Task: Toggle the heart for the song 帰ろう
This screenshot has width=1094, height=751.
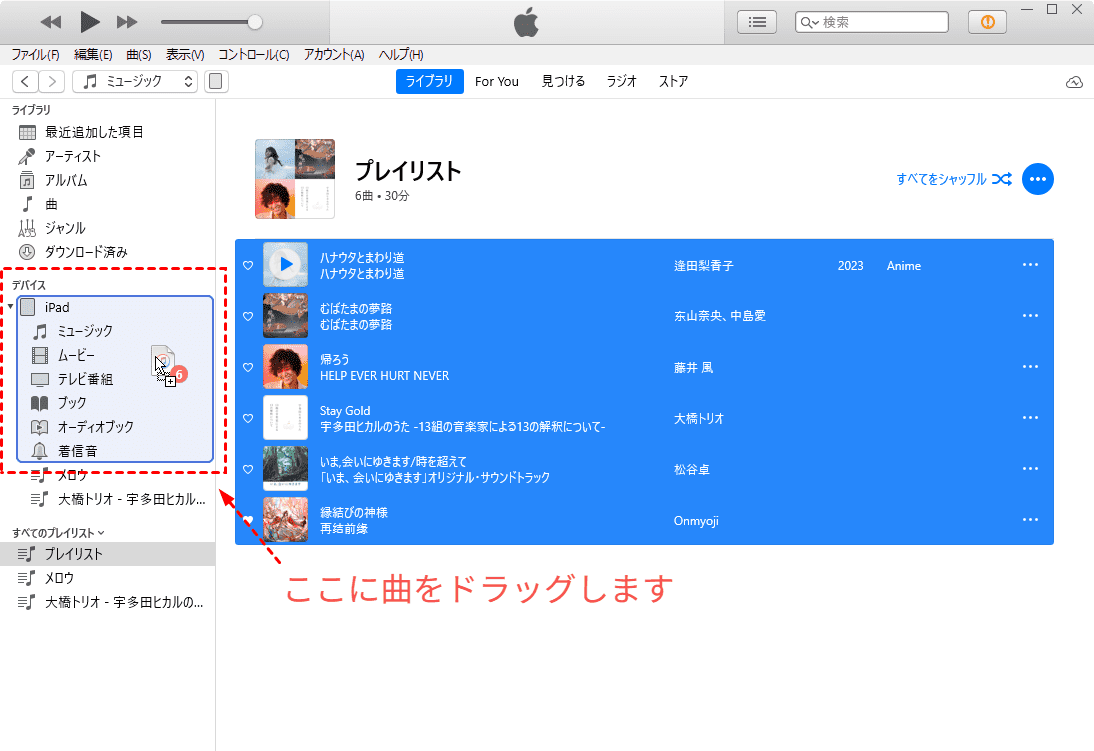Action: pos(248,367)
